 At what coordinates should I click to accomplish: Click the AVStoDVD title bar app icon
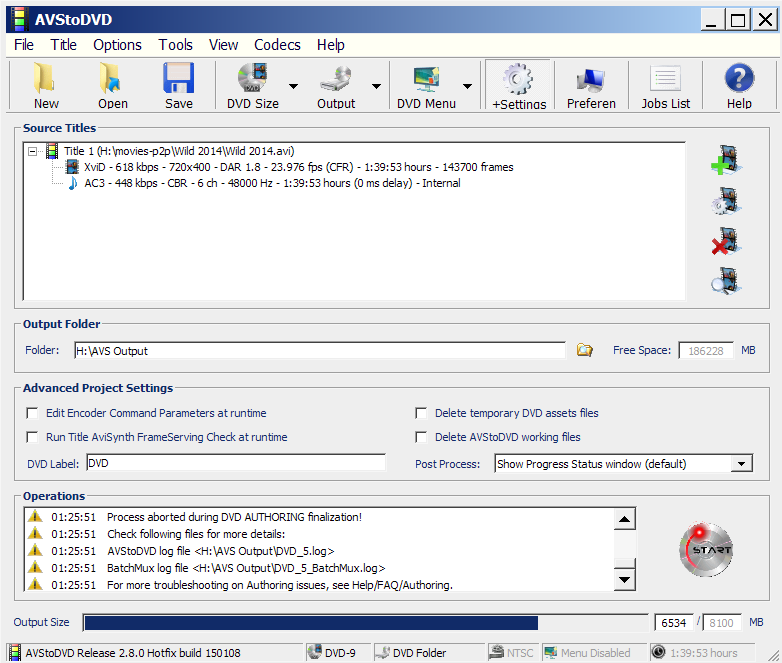pos(19,19)
